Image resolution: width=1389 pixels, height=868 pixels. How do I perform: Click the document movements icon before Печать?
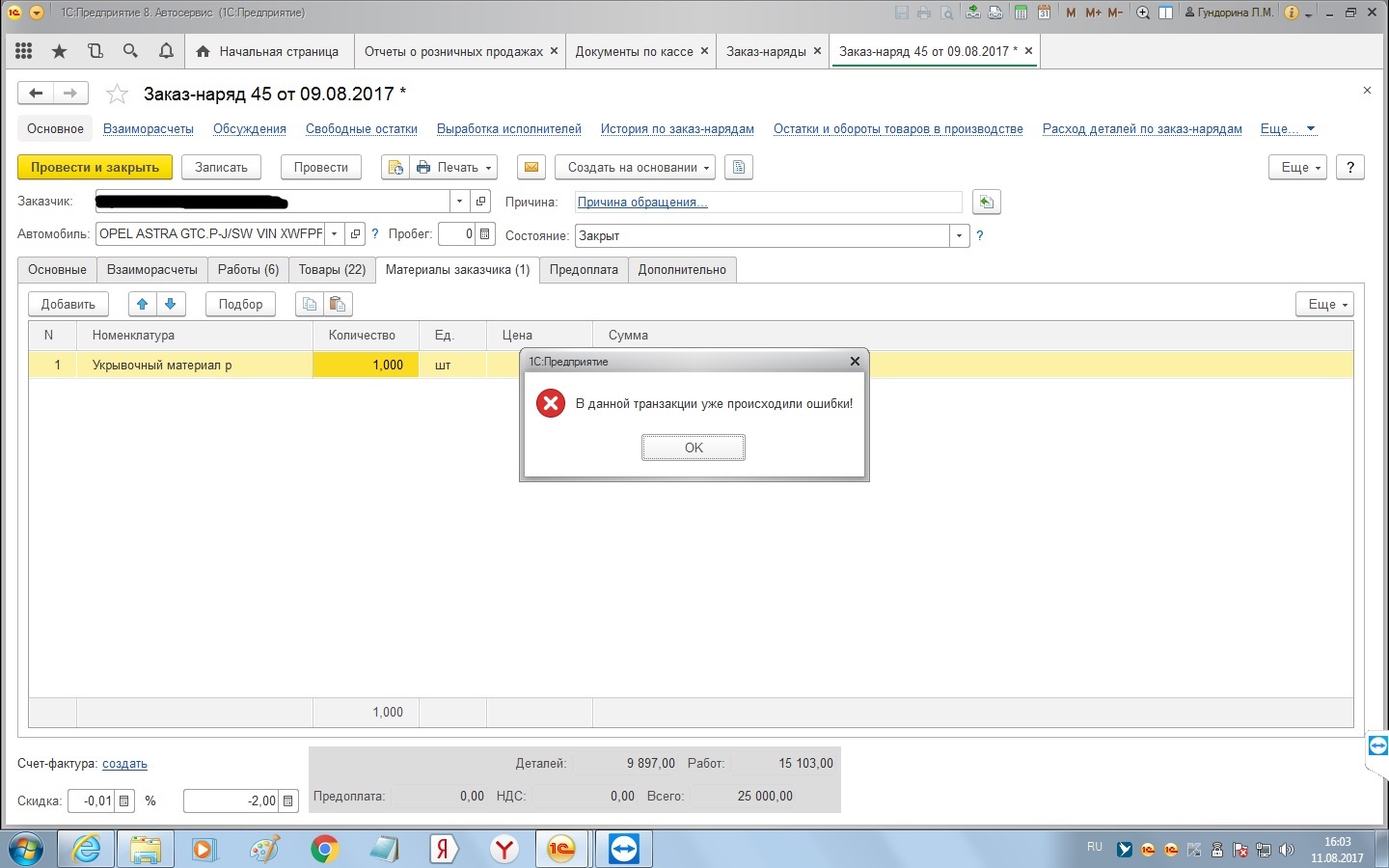(x=395, y=167)
